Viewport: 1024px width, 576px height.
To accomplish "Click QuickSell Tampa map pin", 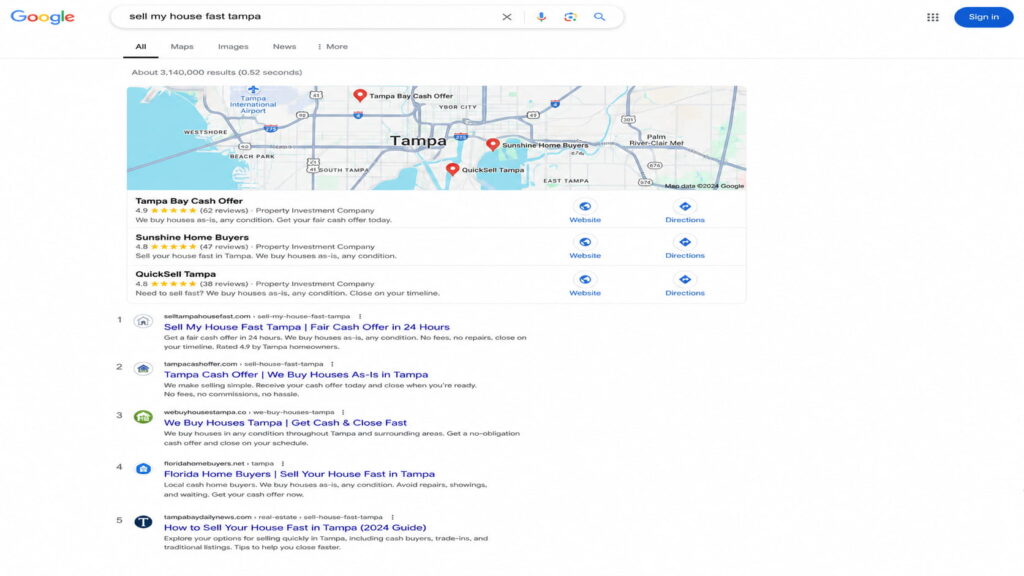I will coord(452,170).
